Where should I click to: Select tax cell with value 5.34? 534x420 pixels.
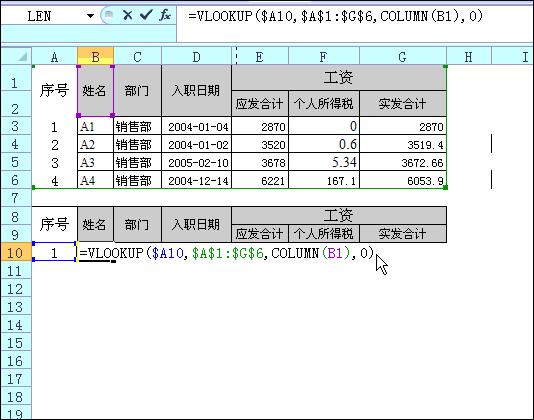click(x=324, y=162)
